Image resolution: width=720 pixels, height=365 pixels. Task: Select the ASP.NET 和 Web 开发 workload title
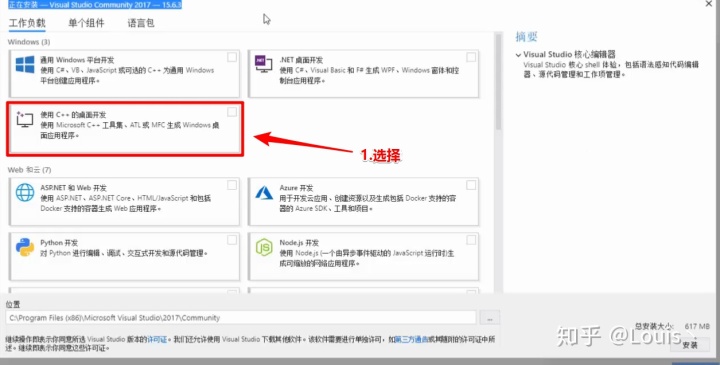click(x=73, y=188)
